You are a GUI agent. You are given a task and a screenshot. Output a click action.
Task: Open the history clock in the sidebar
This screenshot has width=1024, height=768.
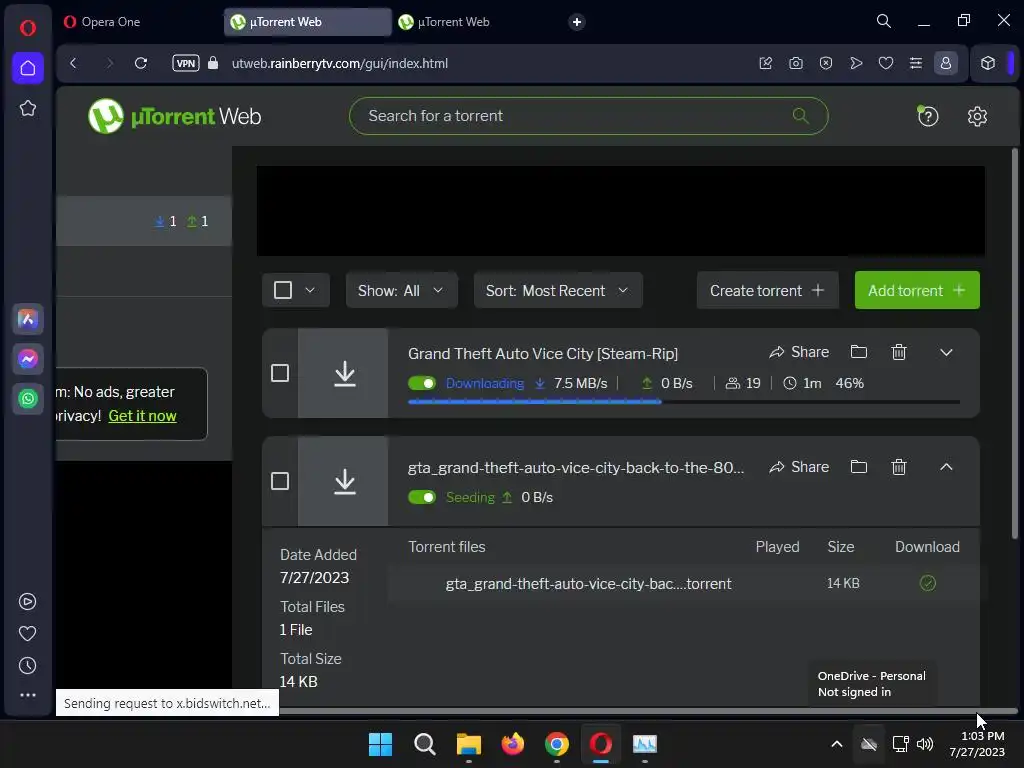pos(27,665)
